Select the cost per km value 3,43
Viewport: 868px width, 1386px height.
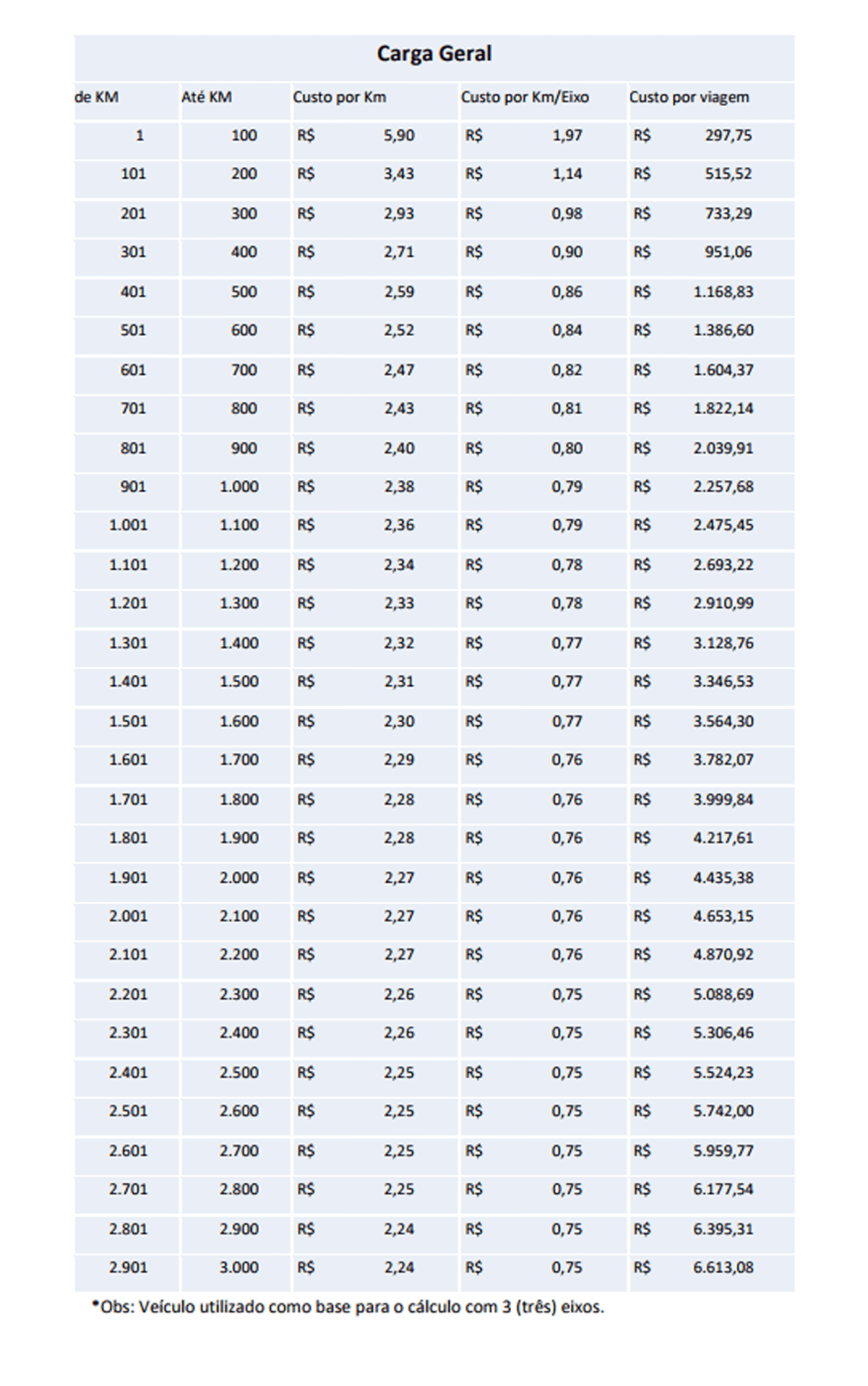(x=399, y=174)
